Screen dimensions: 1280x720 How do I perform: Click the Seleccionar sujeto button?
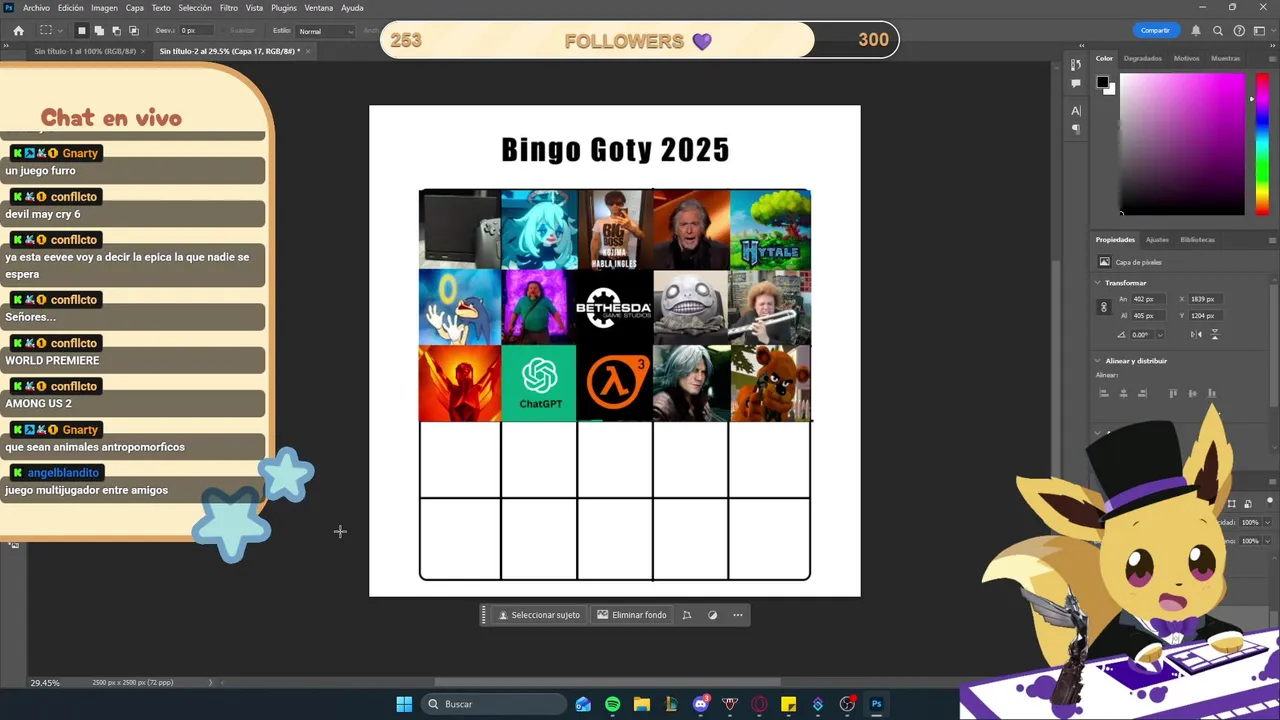(539, 615)
